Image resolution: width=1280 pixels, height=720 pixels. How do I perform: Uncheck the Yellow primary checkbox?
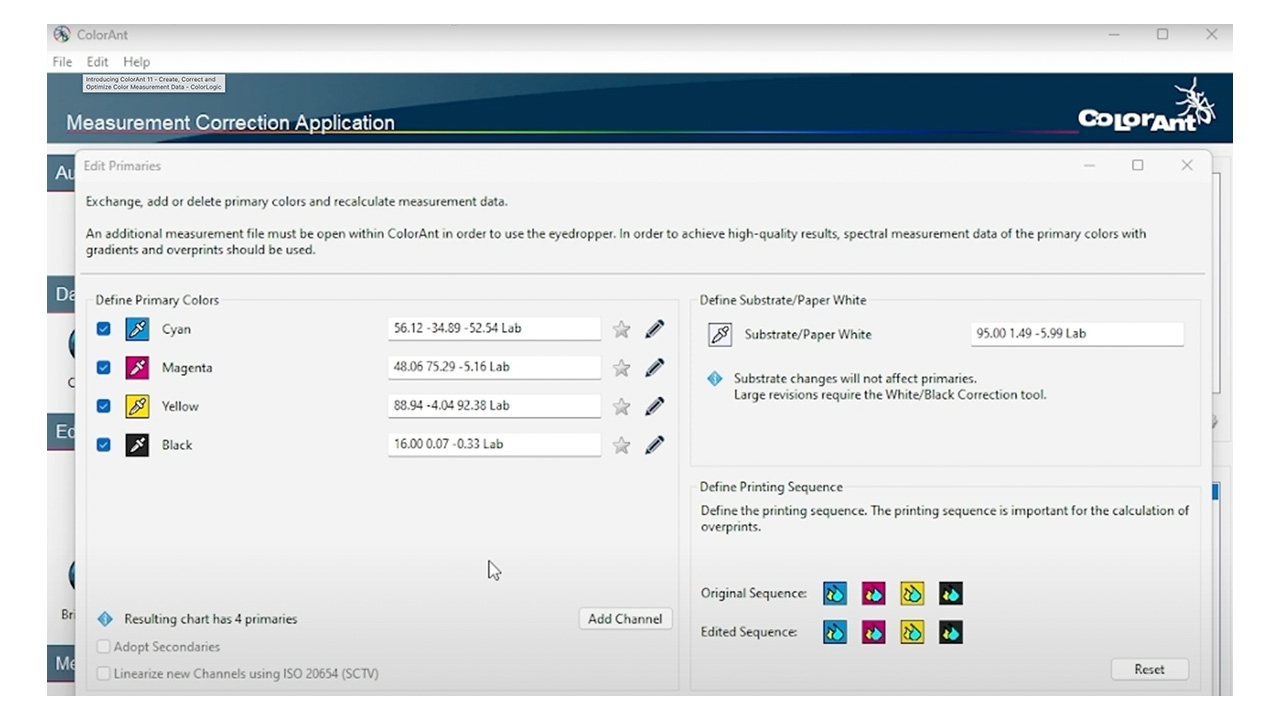(x=103, y=406)
